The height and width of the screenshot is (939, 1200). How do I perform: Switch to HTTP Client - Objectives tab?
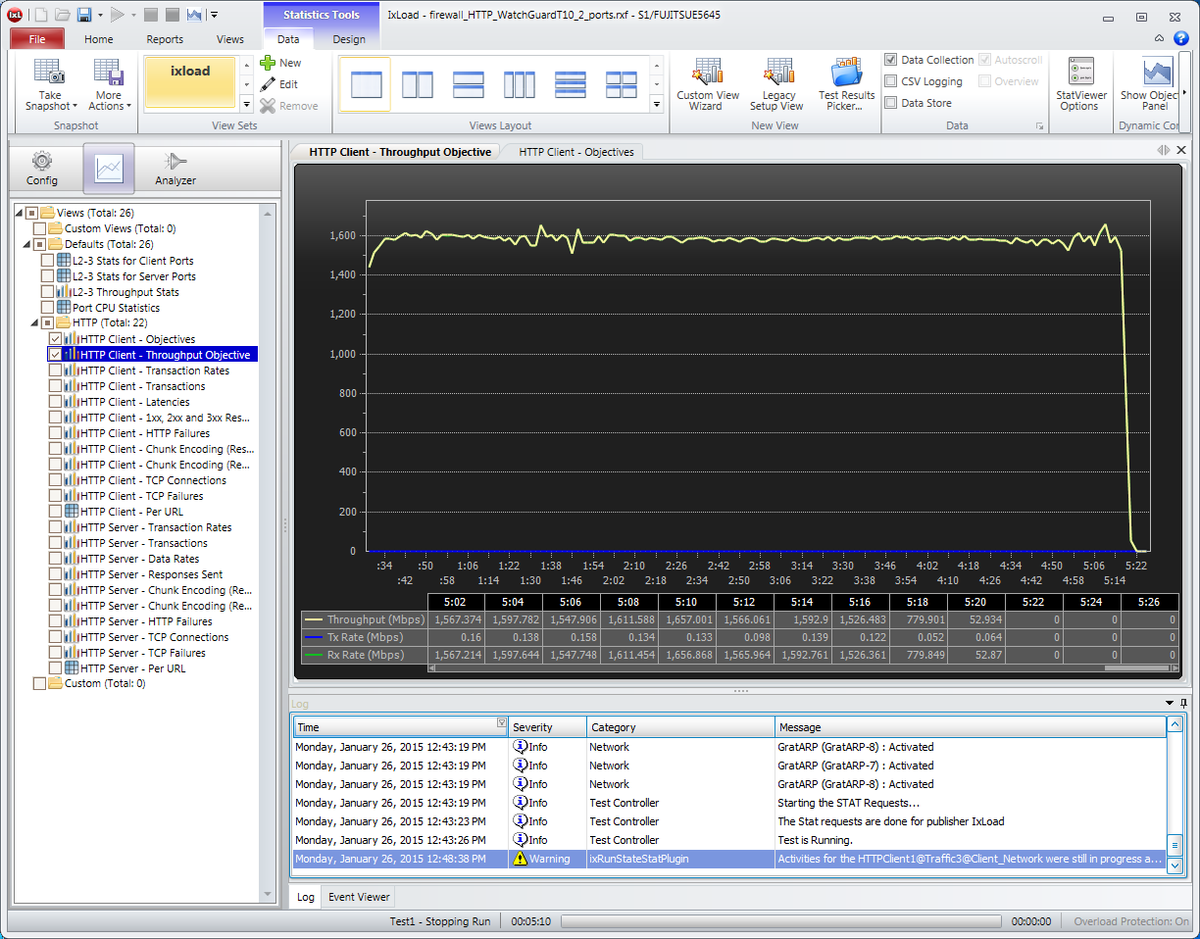point(576,152)
